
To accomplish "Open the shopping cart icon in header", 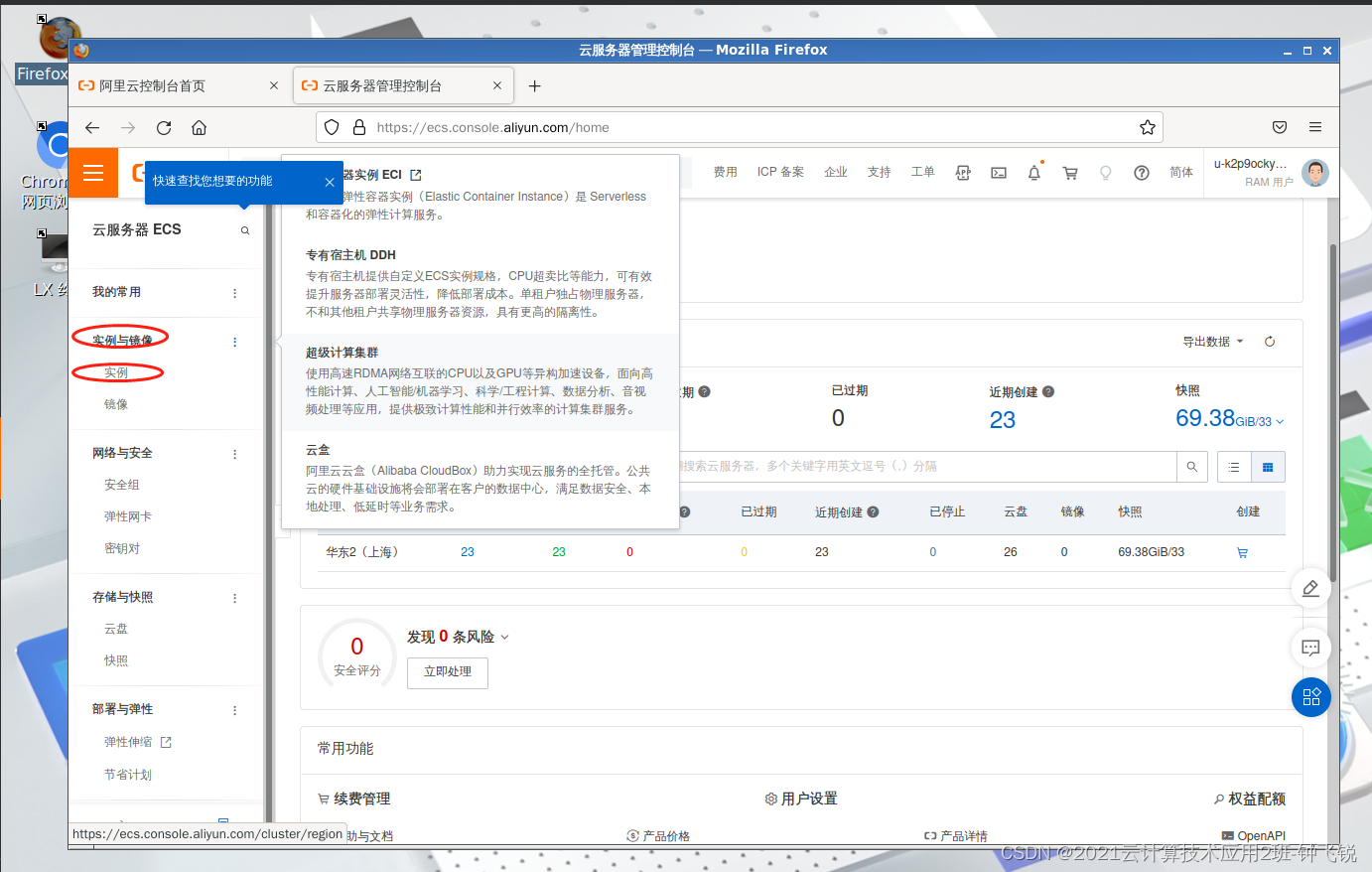I will [x=1070, y=173].
